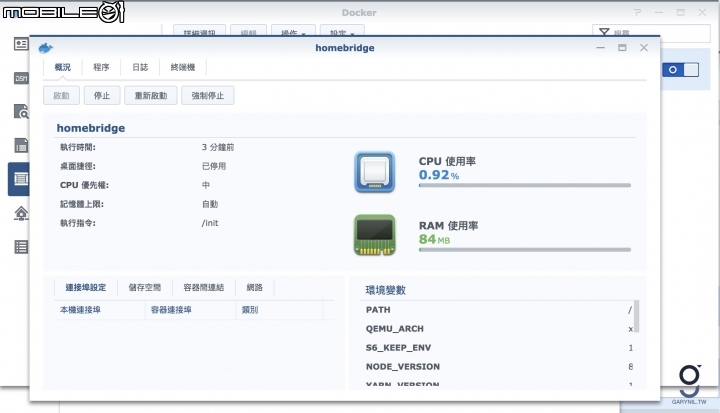Click the filter funnel icon in Docker search box

click(604, 33)
